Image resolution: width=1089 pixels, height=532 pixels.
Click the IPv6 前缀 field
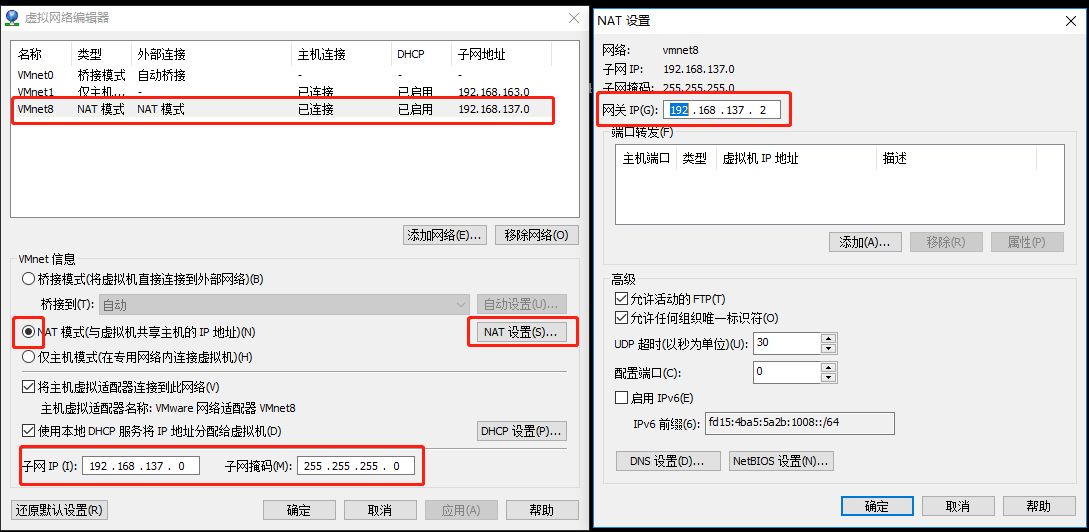pyautogui.click(x=799, y=423)
